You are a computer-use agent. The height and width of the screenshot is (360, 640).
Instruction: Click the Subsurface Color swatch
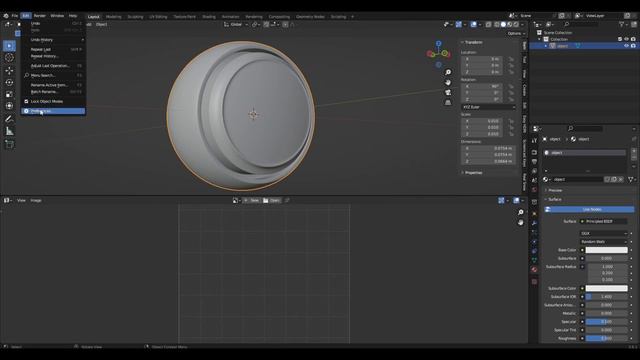[x=607, y=288]
